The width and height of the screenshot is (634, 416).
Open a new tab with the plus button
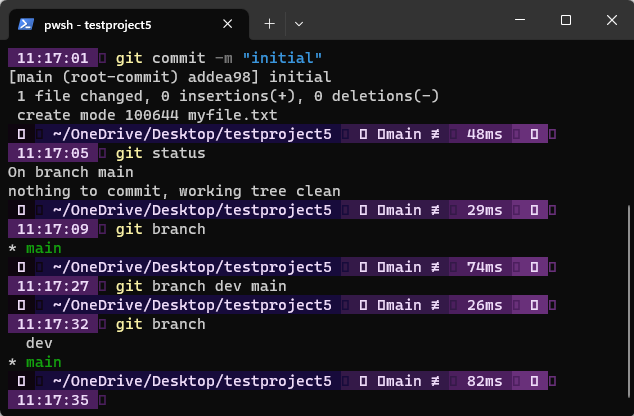click(x=269, y=23)
